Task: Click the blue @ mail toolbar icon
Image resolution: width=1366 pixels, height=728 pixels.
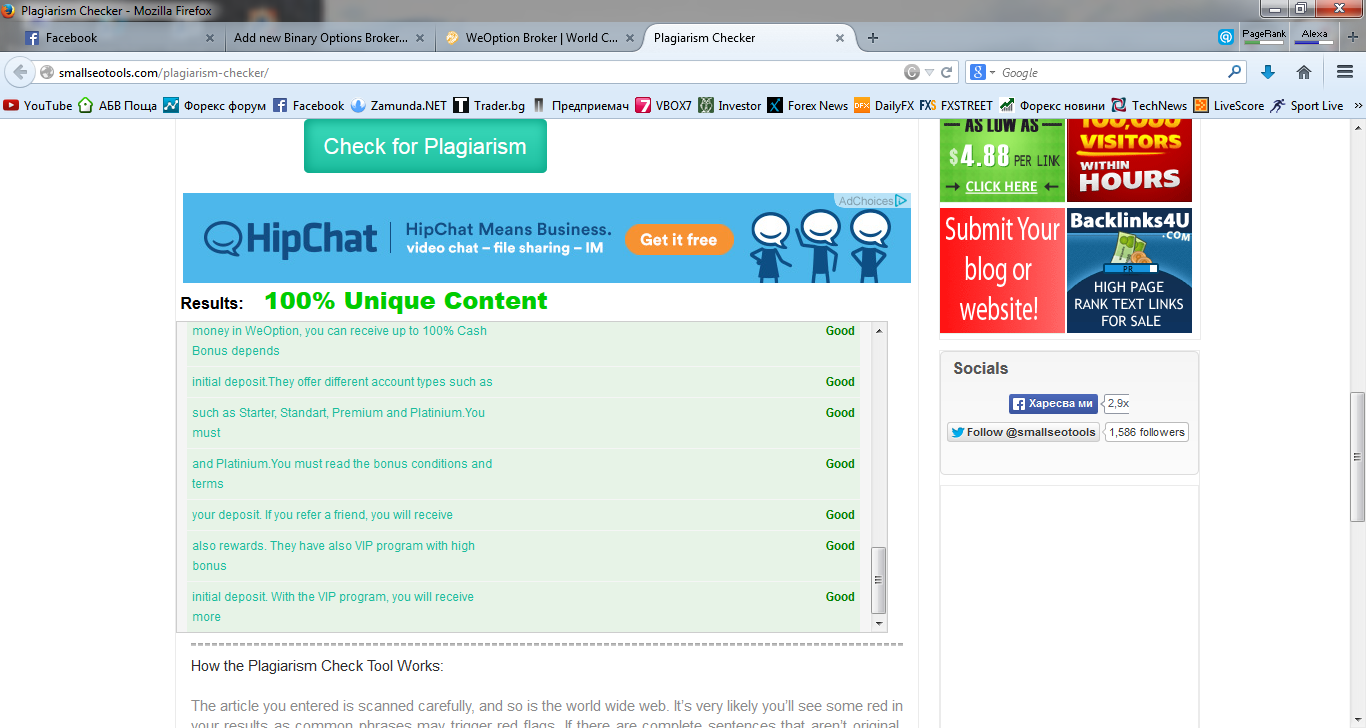Action: tap(1226, 37)
